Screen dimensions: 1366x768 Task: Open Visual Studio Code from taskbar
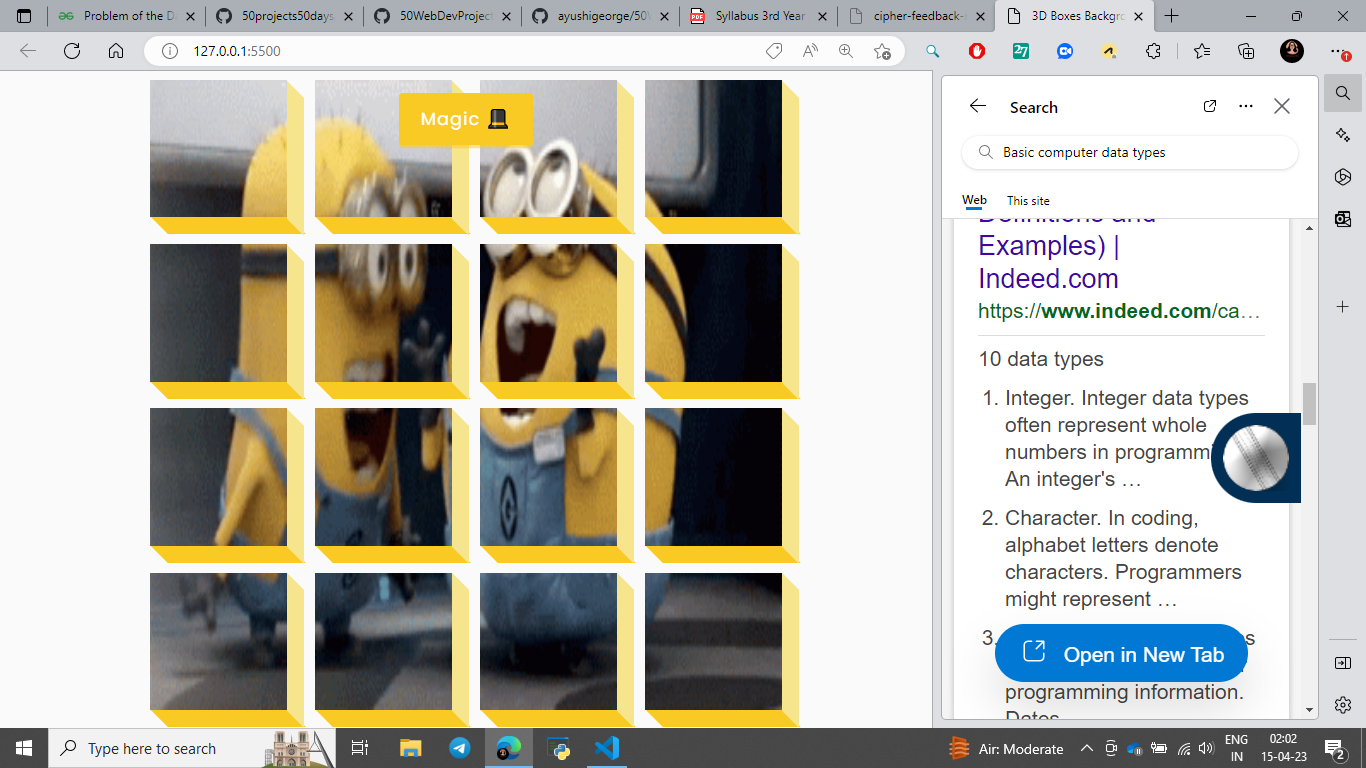tap(607, 748)
